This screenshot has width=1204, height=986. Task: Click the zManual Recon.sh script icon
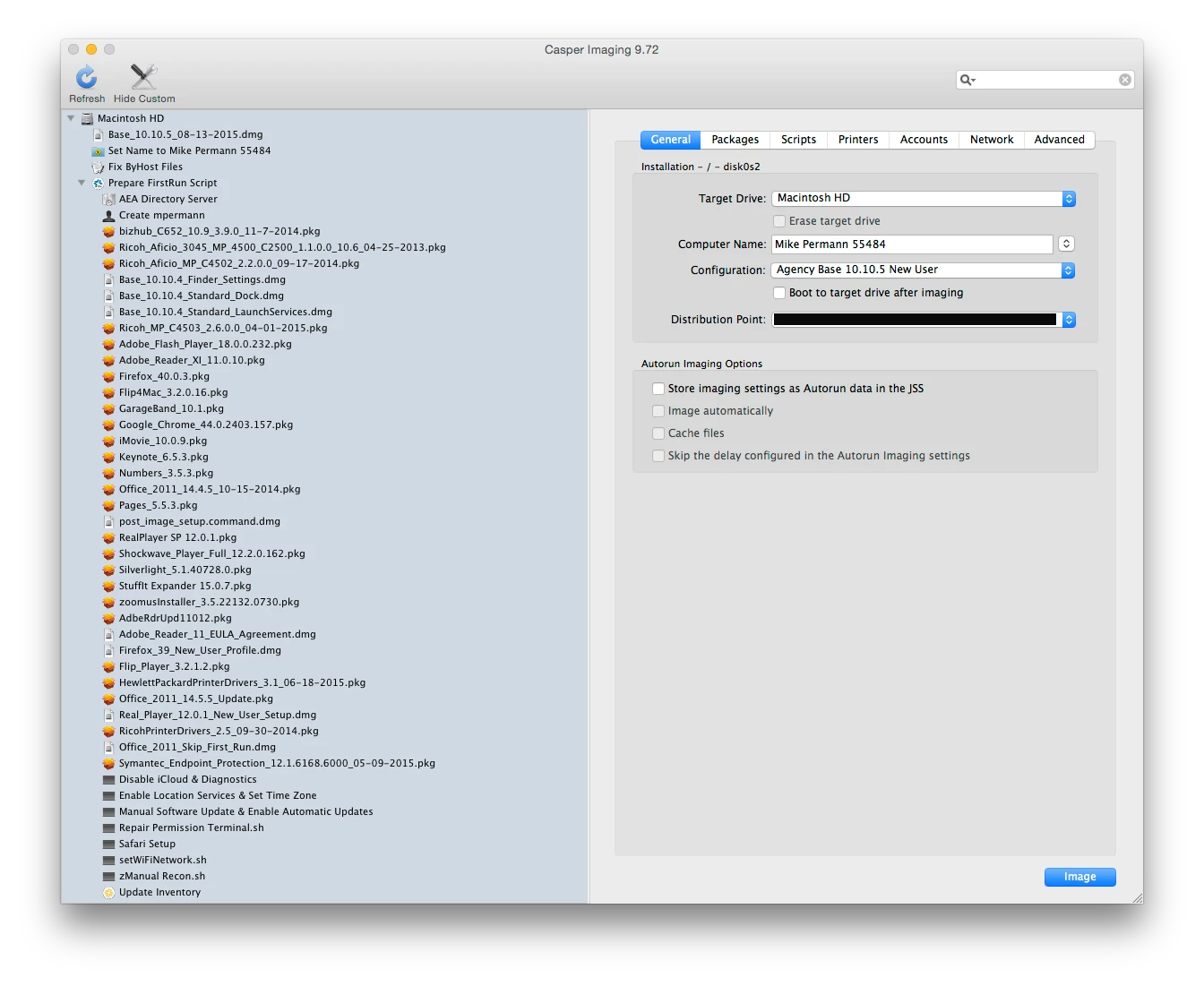(x=108, y=876)
